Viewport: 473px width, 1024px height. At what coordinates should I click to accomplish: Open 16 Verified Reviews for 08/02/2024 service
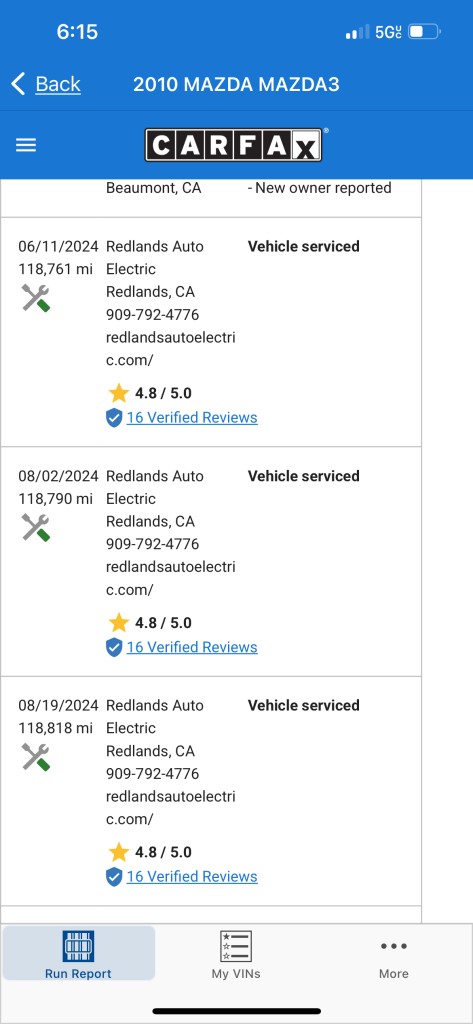coord(192,647)
